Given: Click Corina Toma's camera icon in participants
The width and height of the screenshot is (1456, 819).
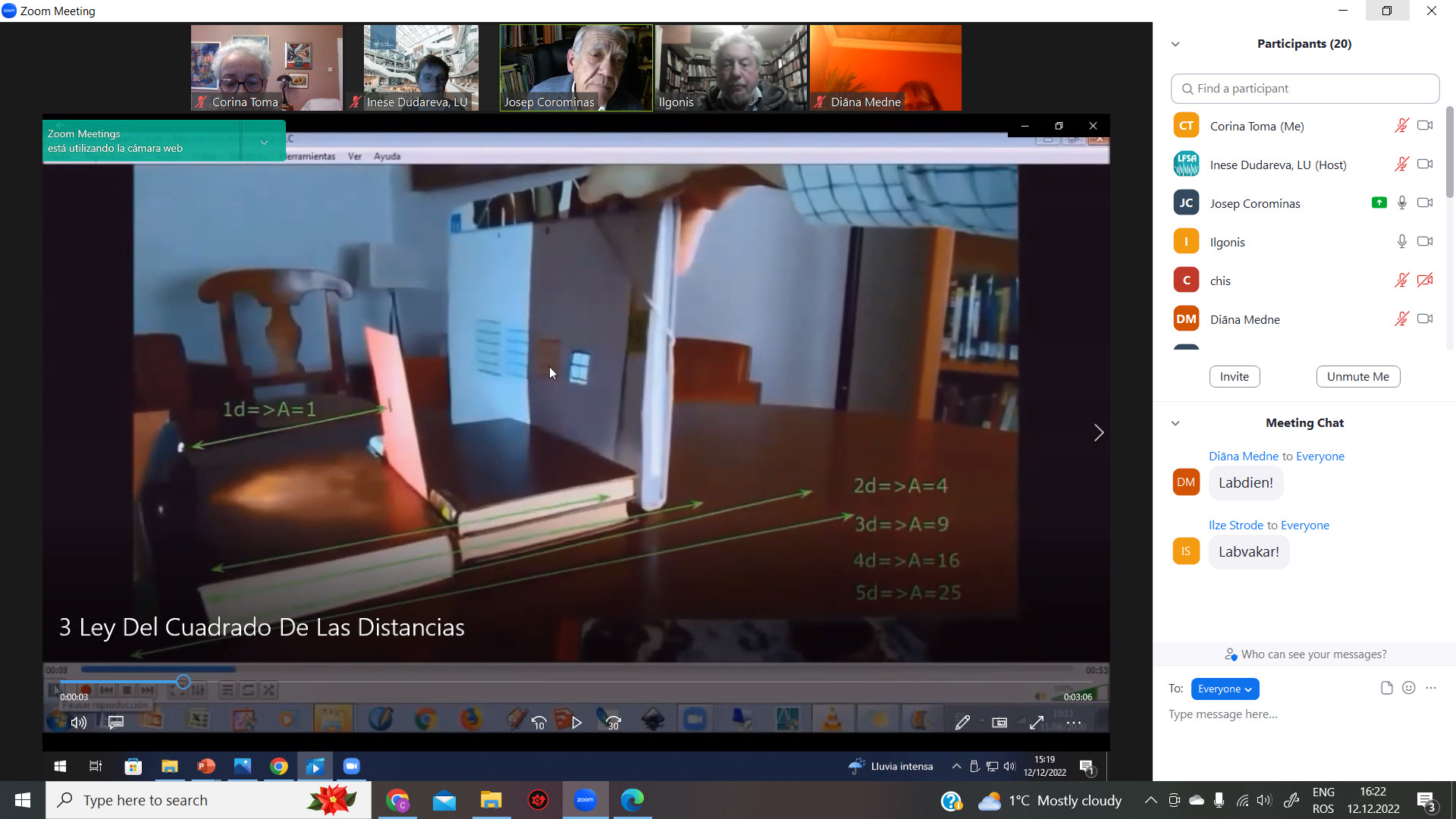Looking at the screenshot, I should (x=1425, y=126).
